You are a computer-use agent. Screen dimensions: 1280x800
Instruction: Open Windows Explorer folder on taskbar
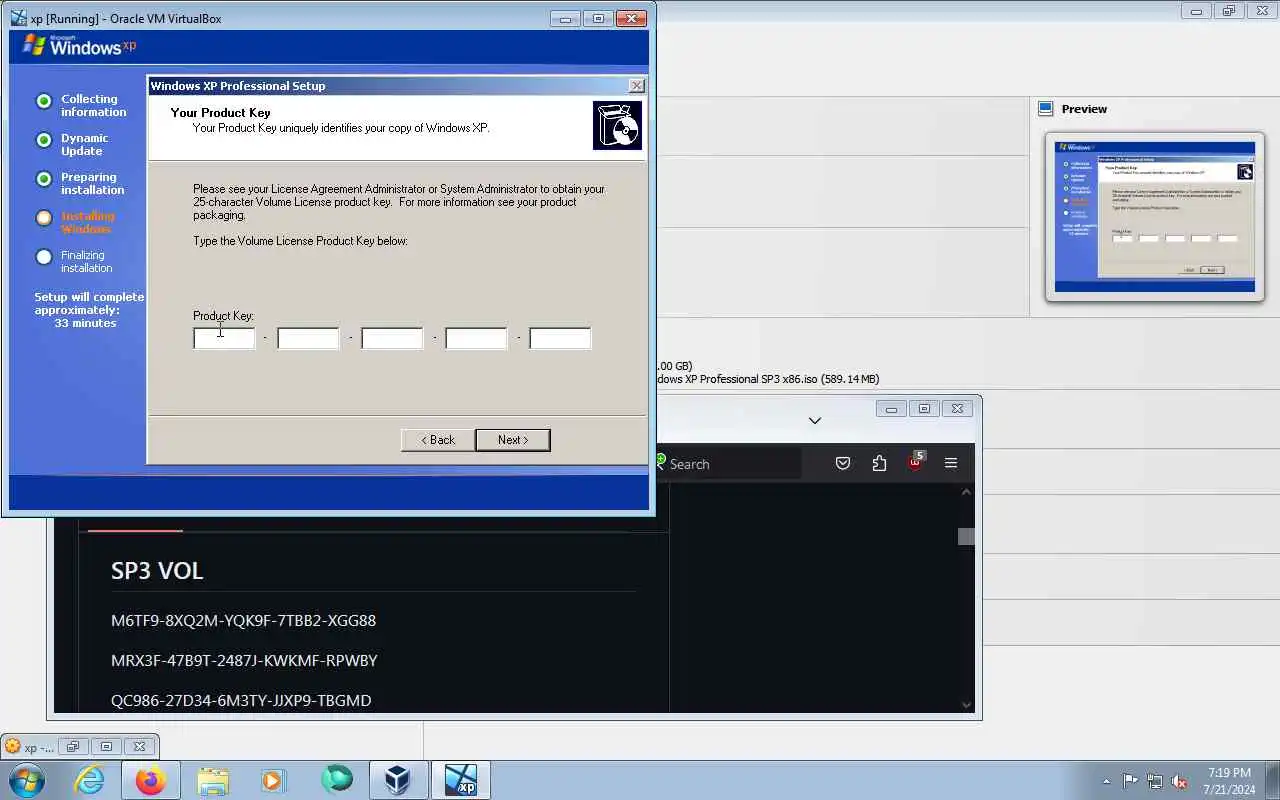tap(213, 780)
